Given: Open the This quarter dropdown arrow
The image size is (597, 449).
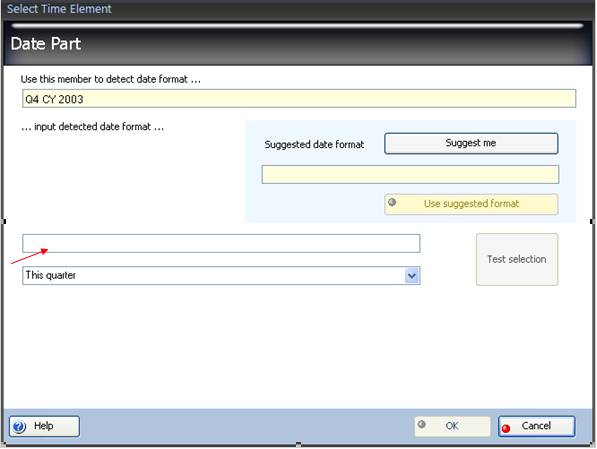Looking at the screenshot, I should [x=412, y=276].
